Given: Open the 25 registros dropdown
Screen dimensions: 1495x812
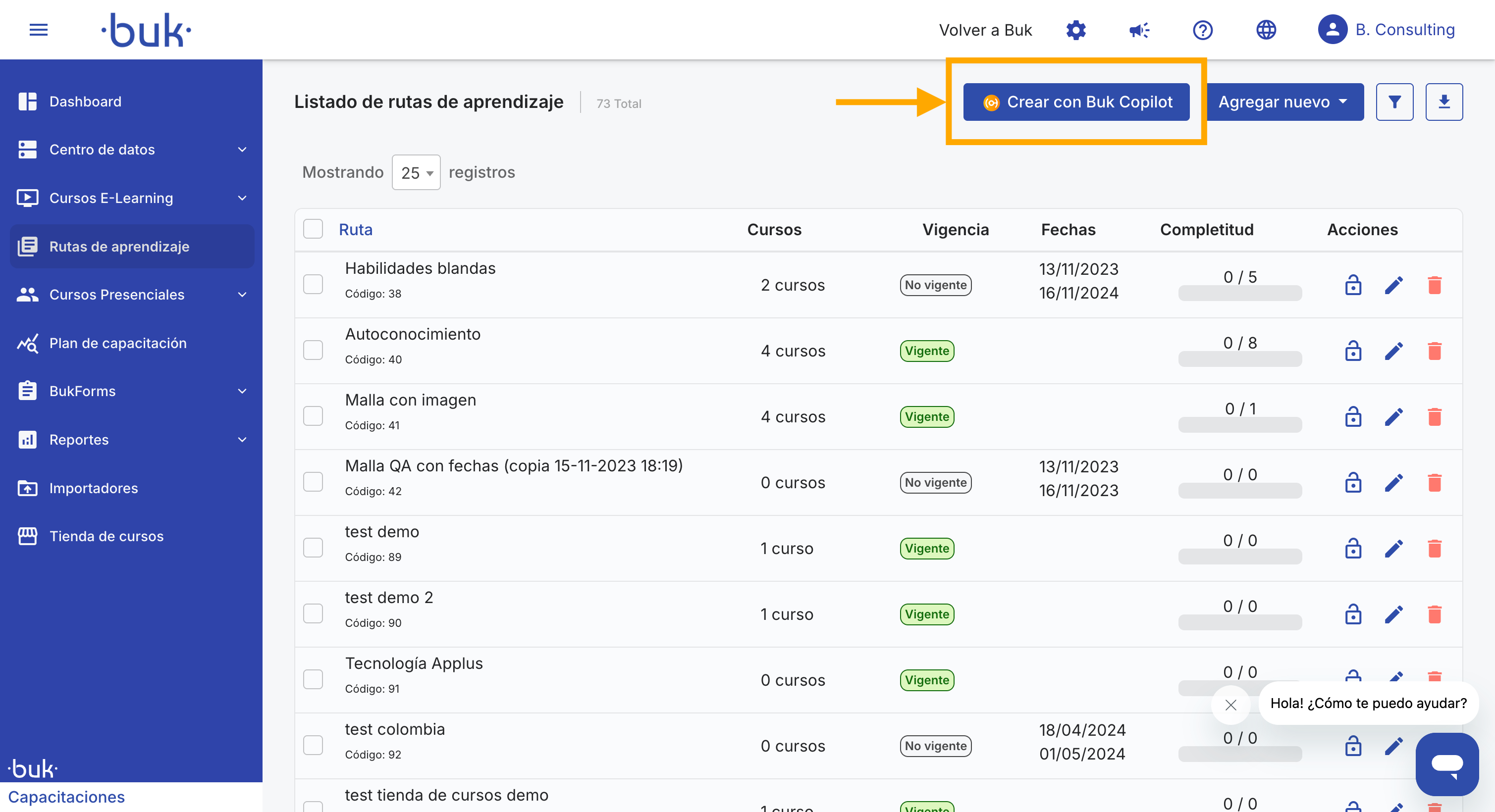Looking at the screenshot, I should coord(416,172).
